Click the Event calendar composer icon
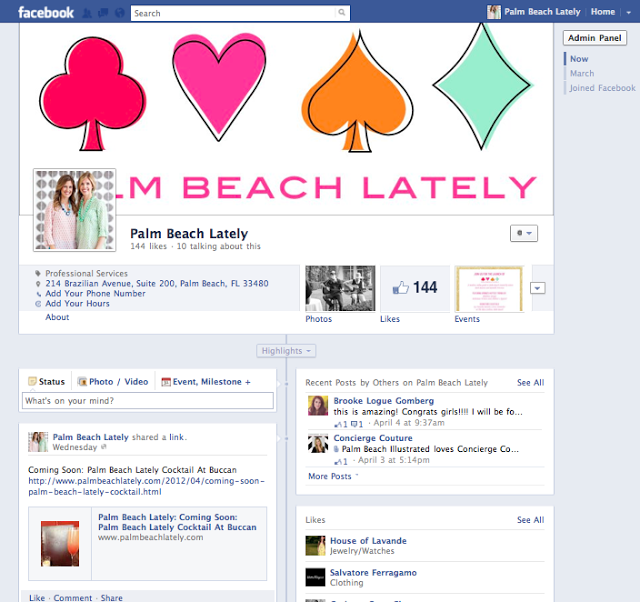Viewport: 640px width, 602px height. 166,382
